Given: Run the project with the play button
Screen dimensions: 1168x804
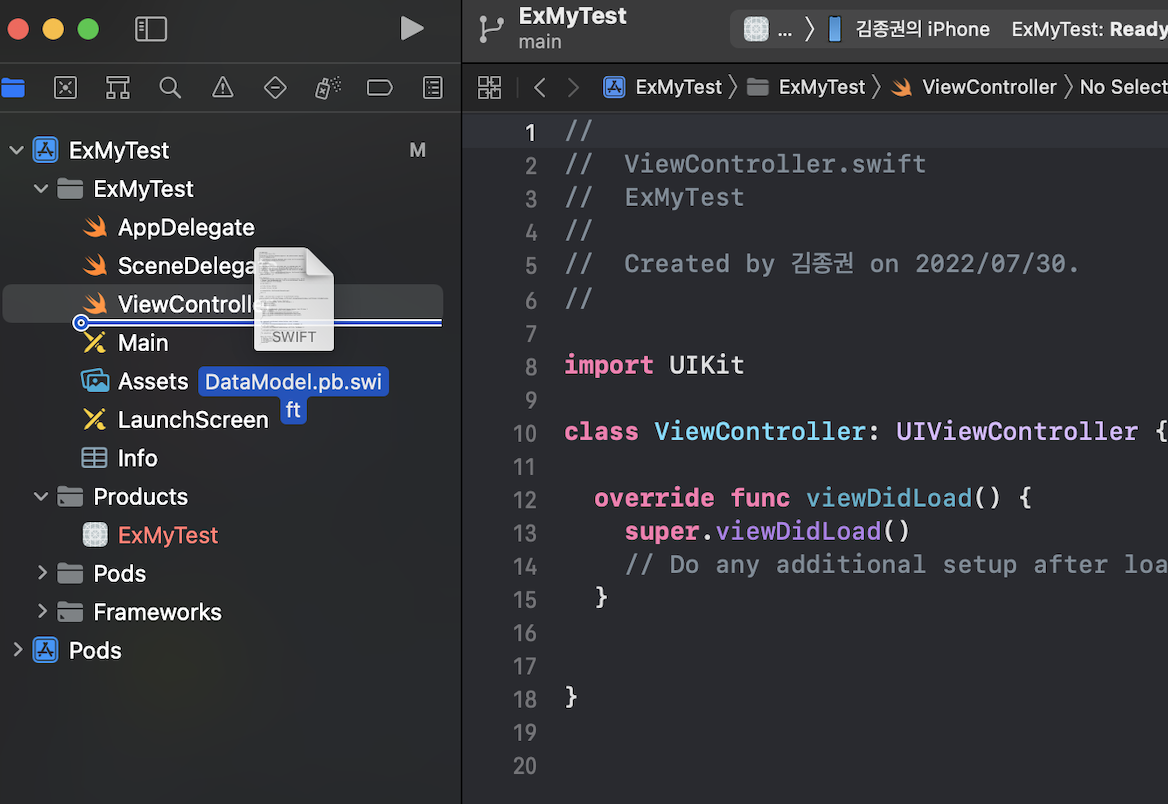Looking at the screenshot, I should 411,28.
